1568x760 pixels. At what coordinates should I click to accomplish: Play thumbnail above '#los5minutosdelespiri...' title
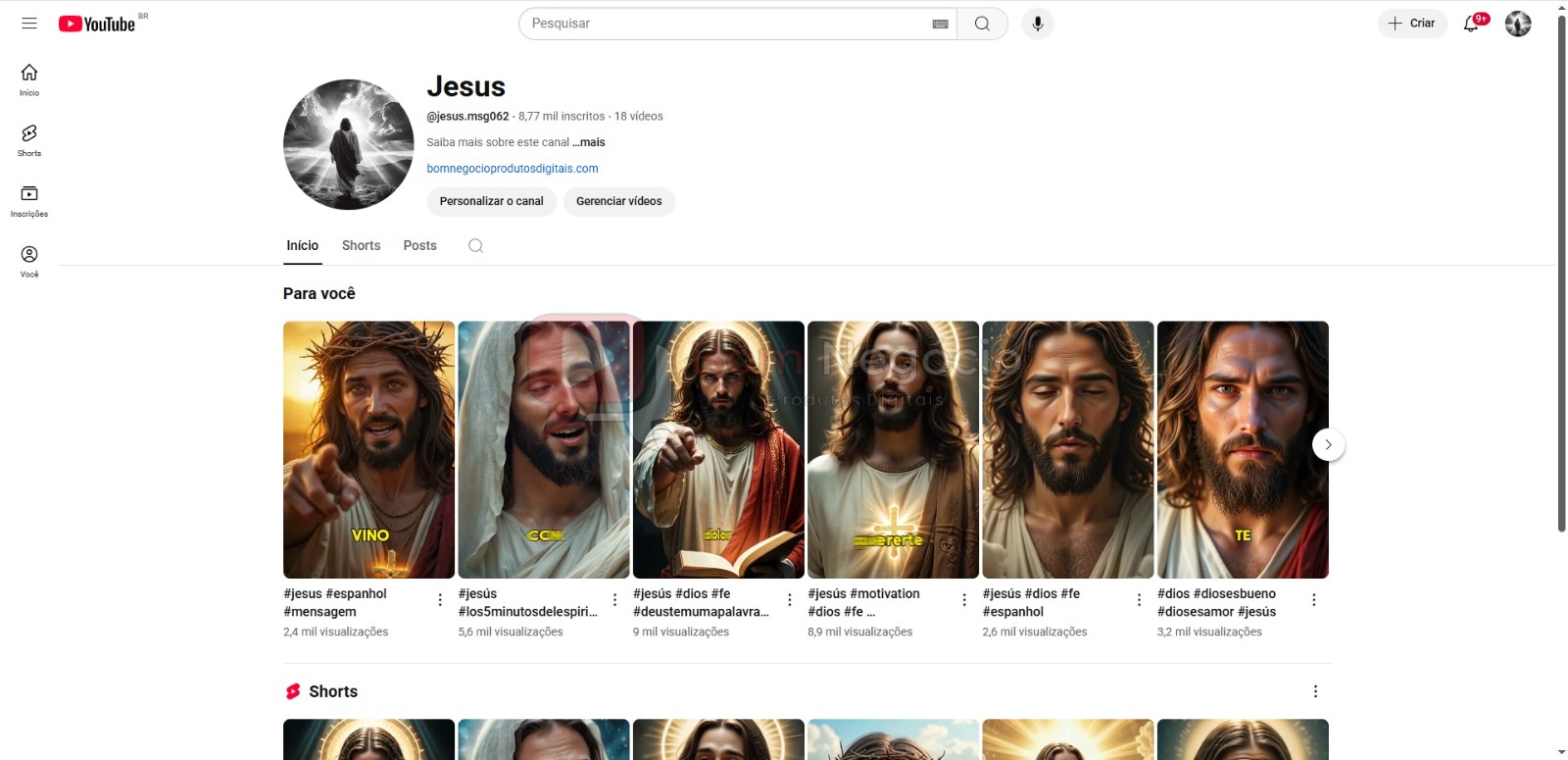[x=544, y=450]
